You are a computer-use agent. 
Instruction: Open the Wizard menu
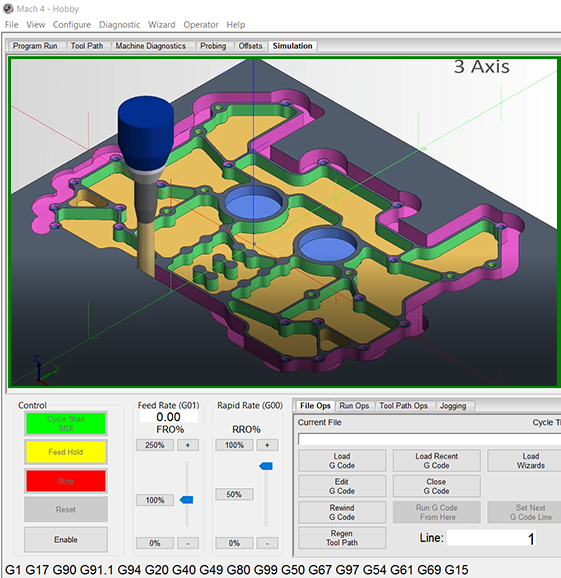click(161, 25)
